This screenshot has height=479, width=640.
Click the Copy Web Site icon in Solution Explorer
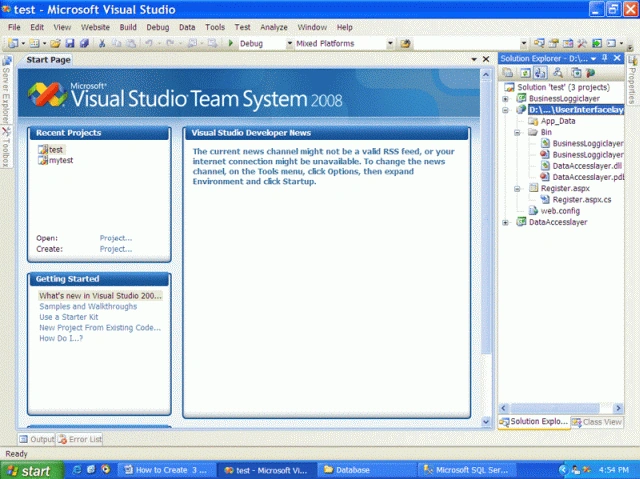(x=576, y=73)
